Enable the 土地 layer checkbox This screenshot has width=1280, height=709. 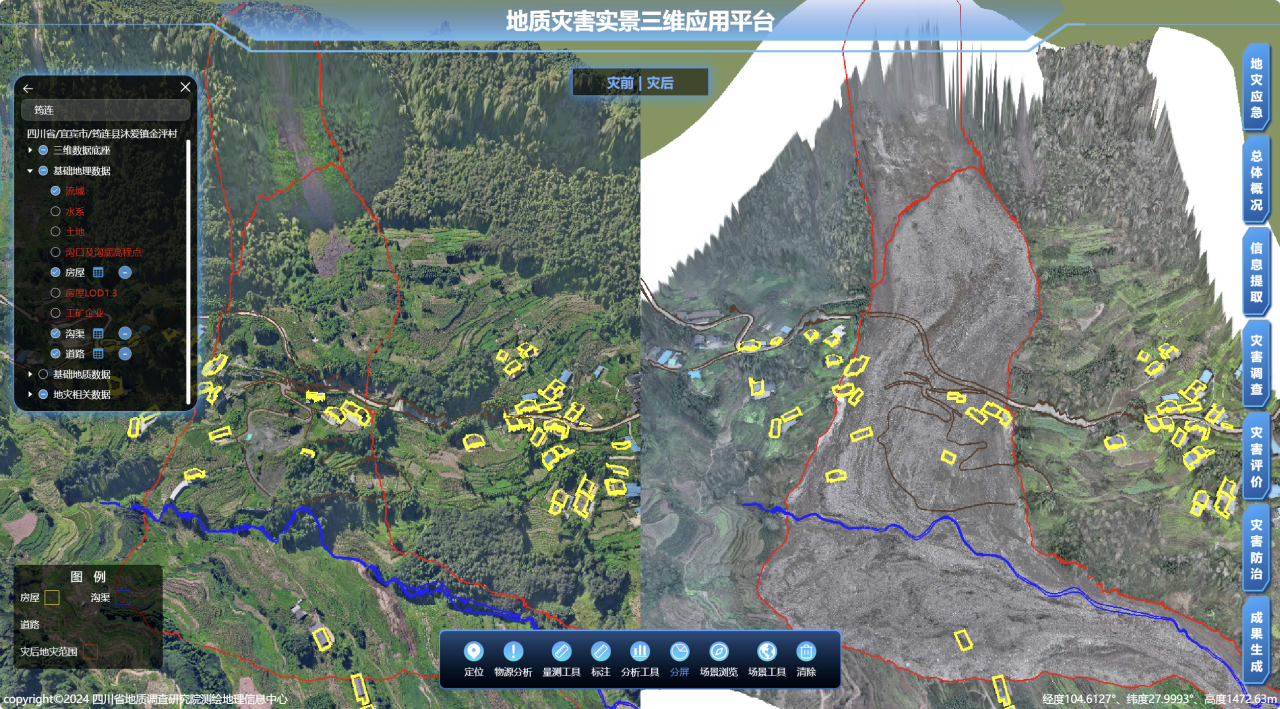coord(56,231)
